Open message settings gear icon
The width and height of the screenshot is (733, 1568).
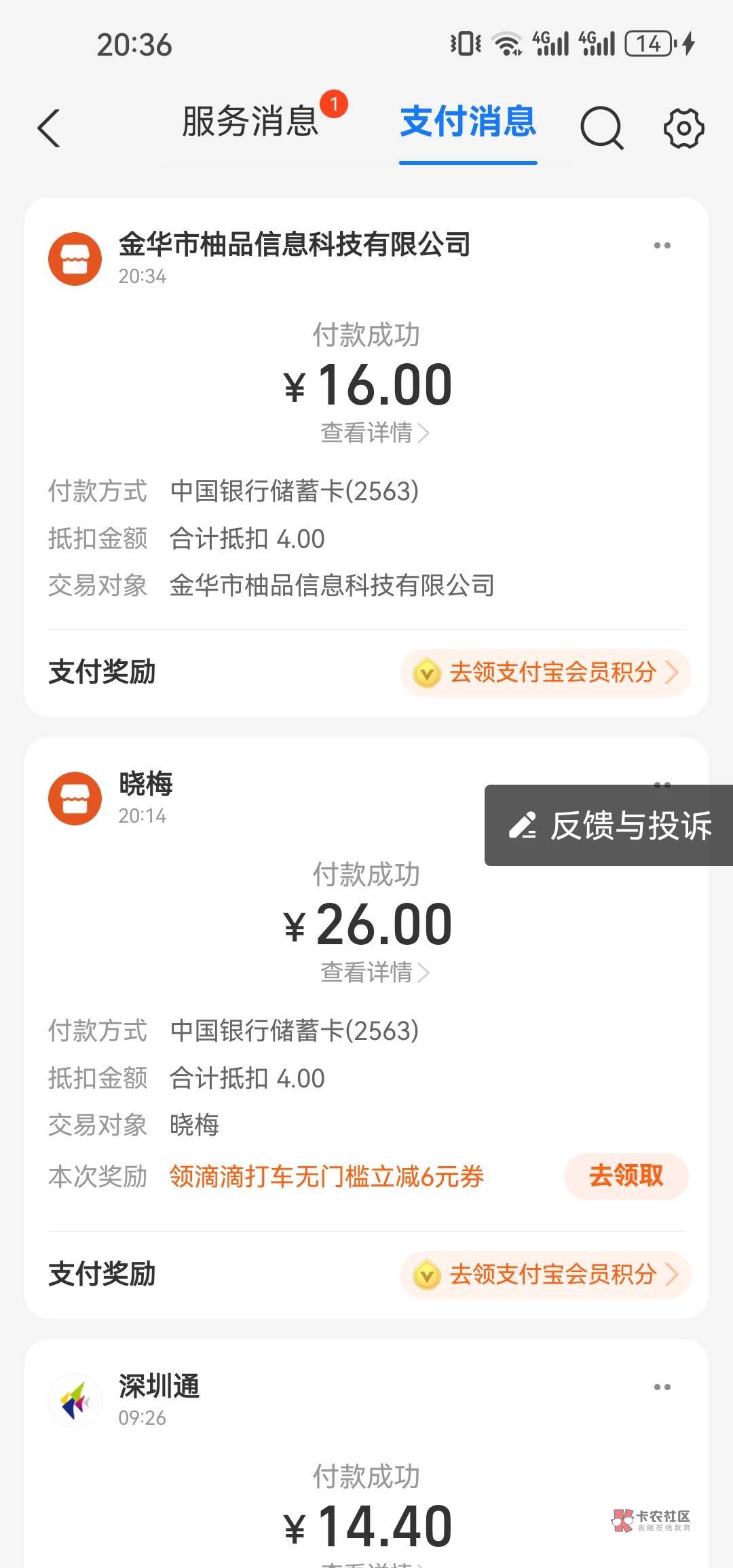pos(683,128)
